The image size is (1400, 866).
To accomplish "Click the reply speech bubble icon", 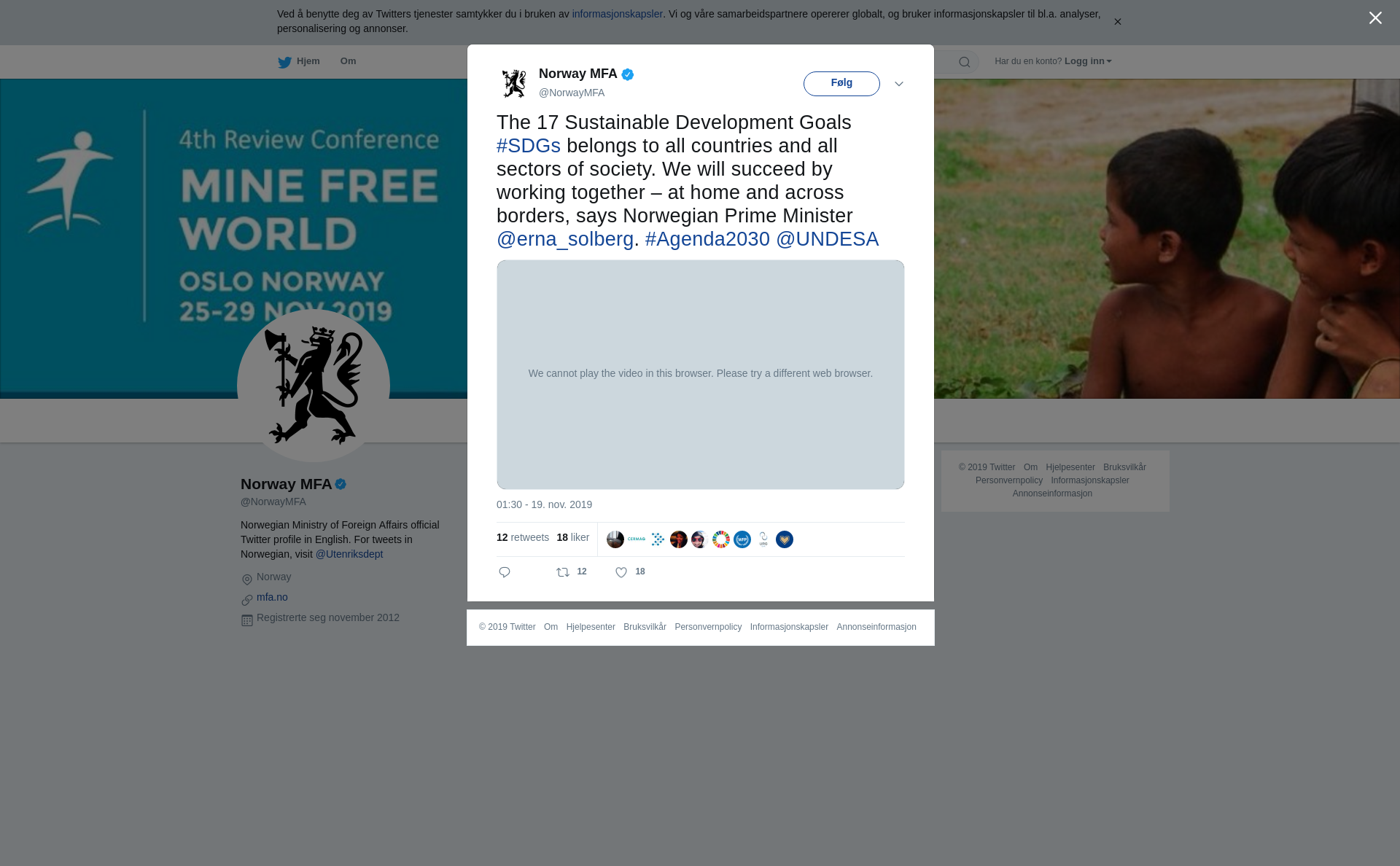I will click(x=505, y=572).
